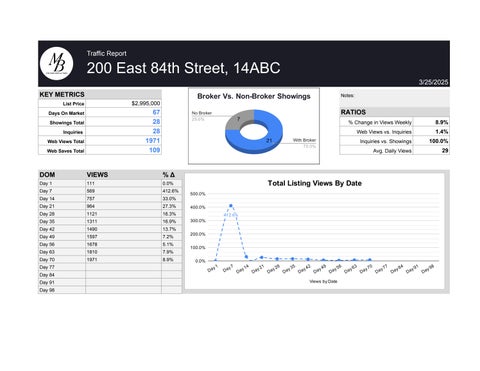Click the 'List Price' label
480x371 pixels.
click(x=73, y=104)
